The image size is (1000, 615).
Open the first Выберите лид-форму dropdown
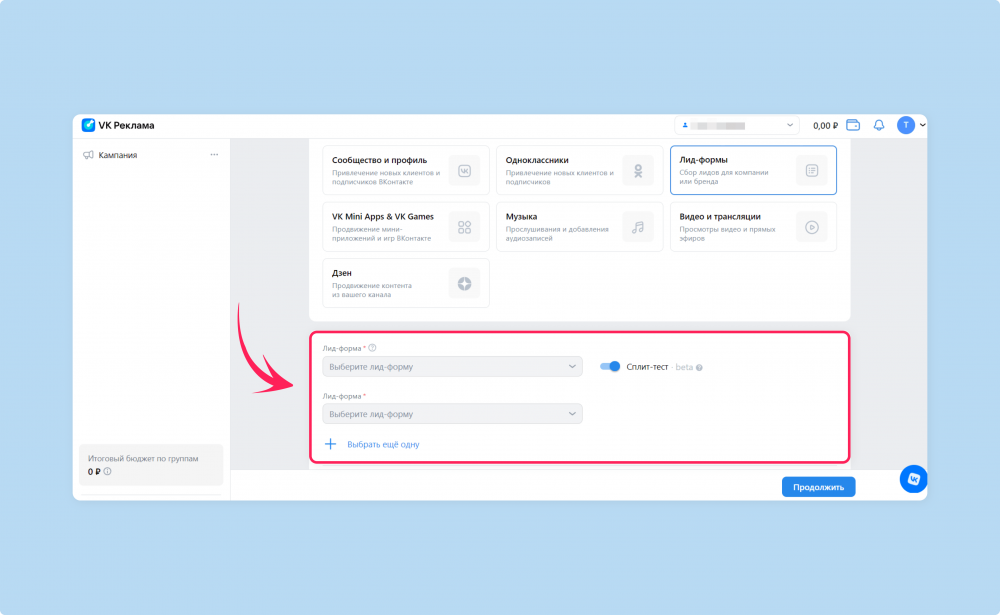(452, 366)
